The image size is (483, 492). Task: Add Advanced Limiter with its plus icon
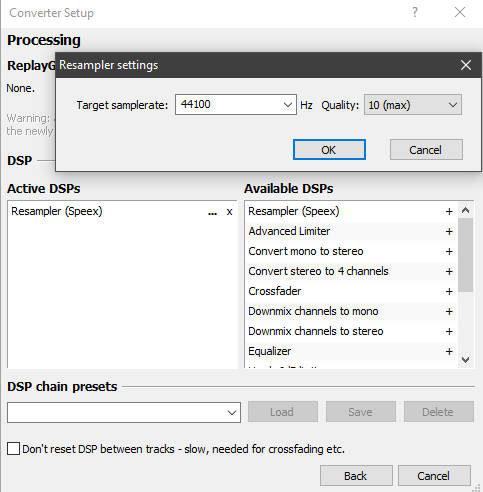pyautogui.click(x=449, y=231)
